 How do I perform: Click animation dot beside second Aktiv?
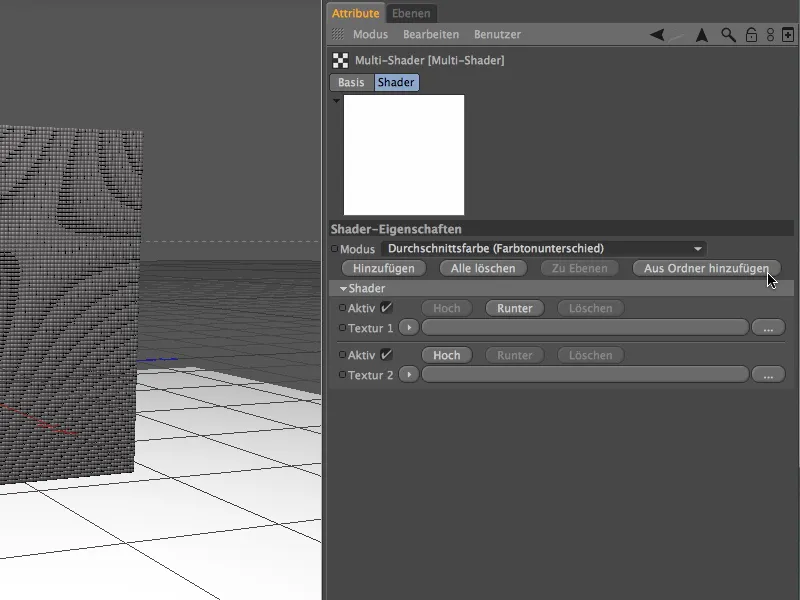click(342, 355)
